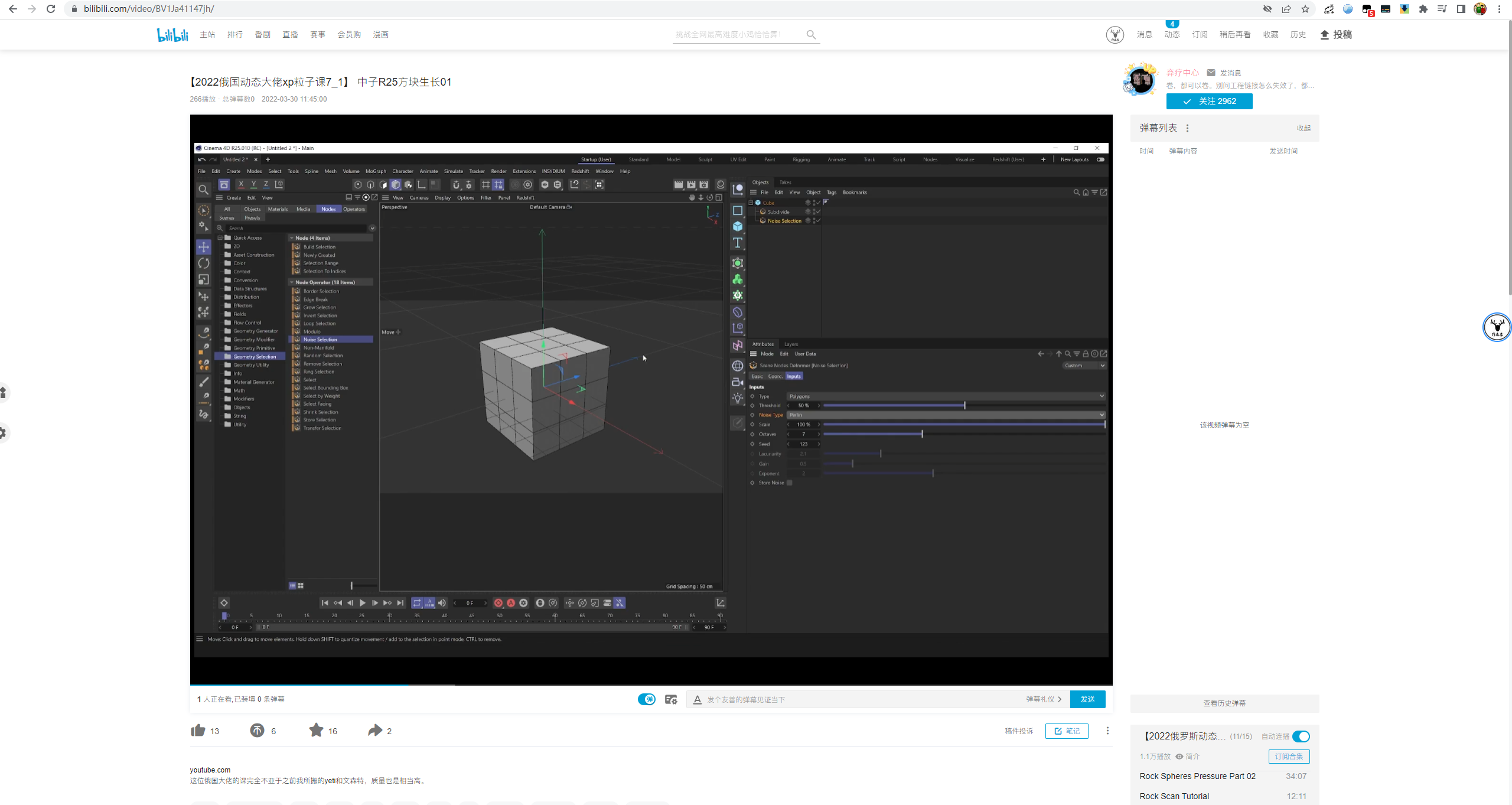The height and width of the screenshot is (805, 1512).
Task: Open danmaku display settings icon
Action: coord(671,699)
